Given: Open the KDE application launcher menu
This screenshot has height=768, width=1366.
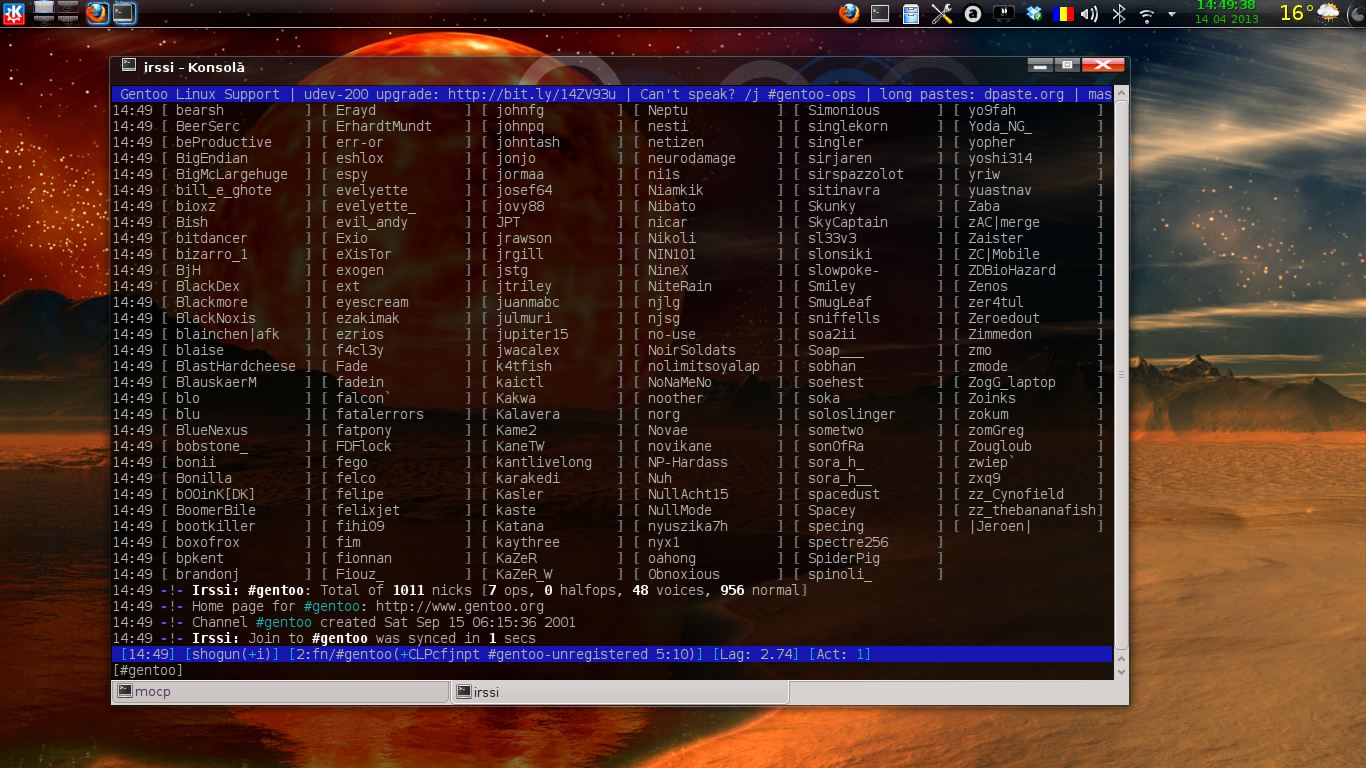Looking at the screenshot, I should click(14, 14).
